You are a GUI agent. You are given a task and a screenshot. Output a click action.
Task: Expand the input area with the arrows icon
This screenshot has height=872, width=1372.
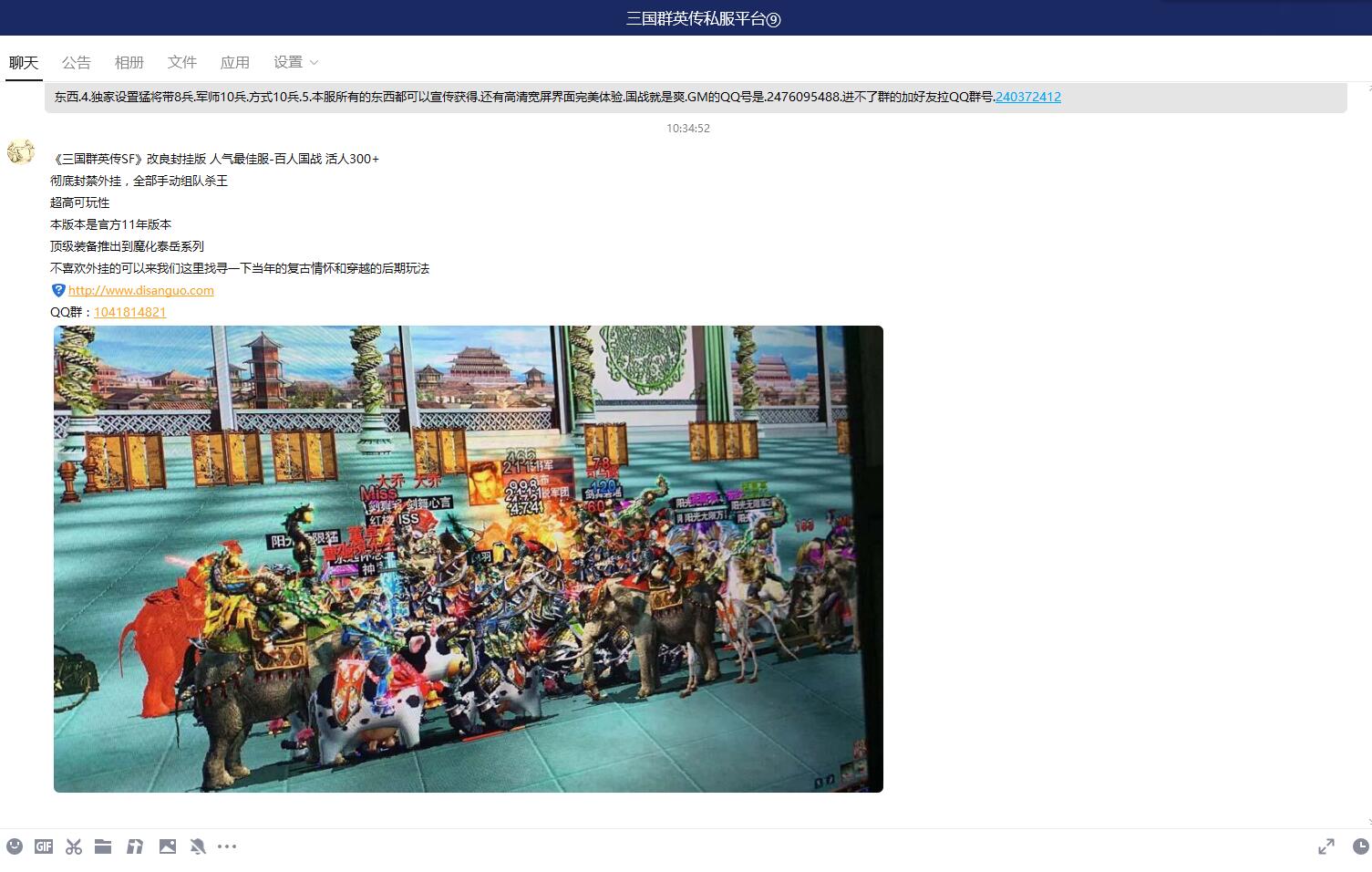click(1326, 846)
